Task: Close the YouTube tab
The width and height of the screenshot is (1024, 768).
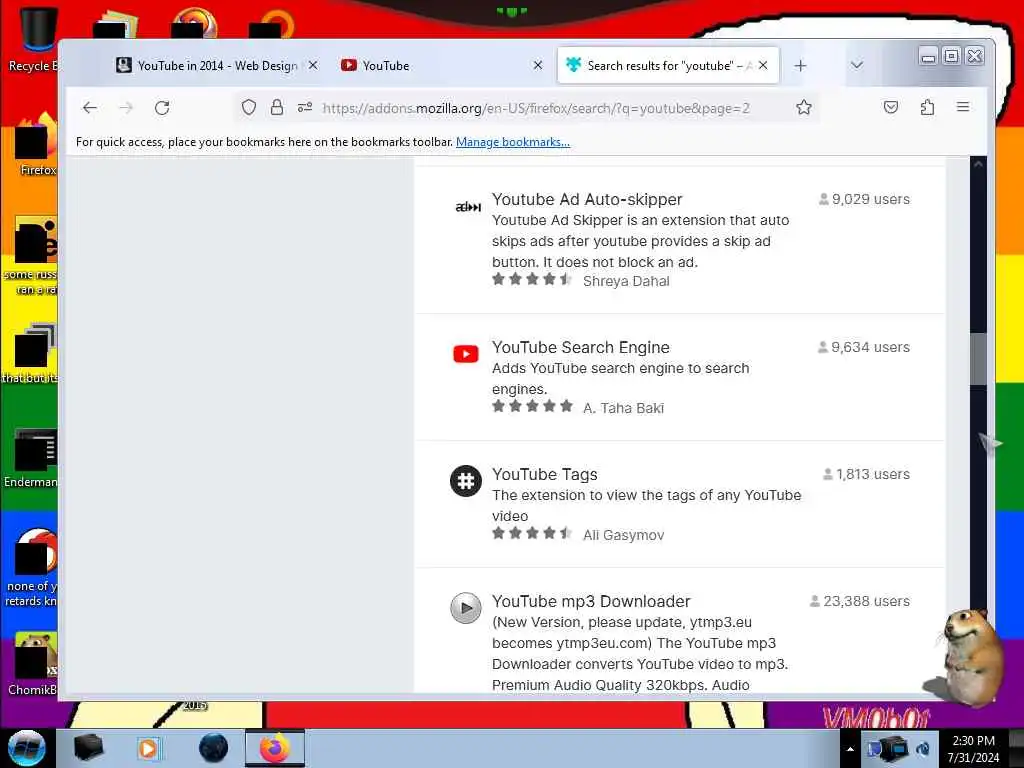Action: pos(538,65)
